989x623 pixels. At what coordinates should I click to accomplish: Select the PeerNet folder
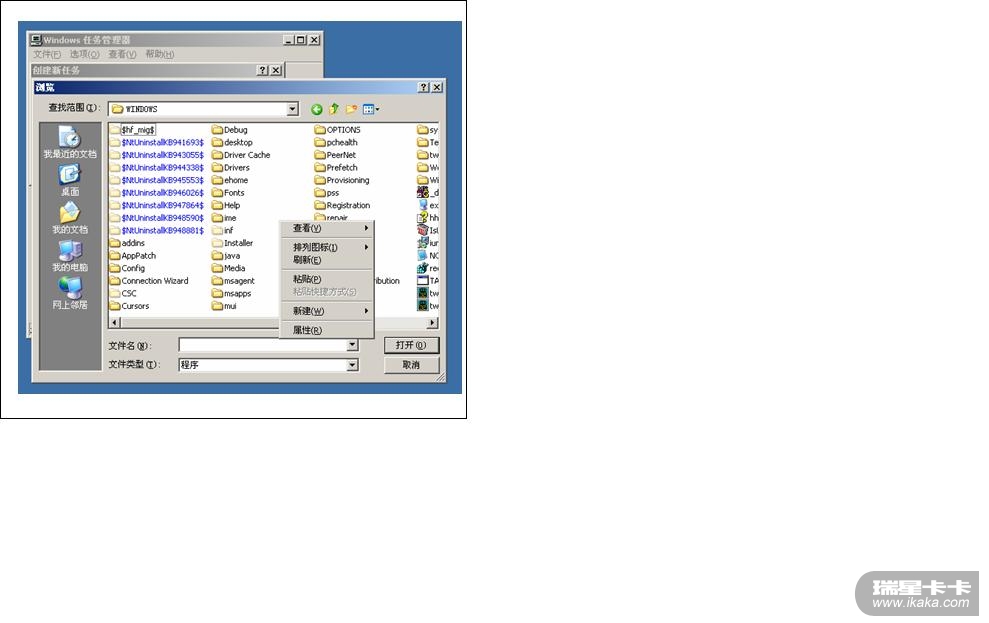[335, 155]
